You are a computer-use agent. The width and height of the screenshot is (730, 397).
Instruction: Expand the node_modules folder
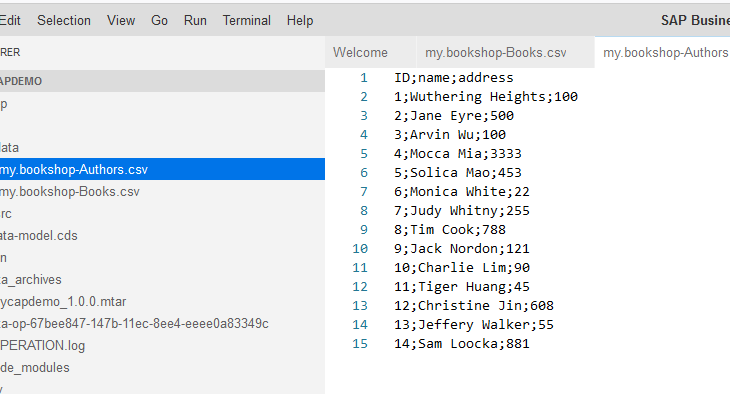(x=162, y=367)
